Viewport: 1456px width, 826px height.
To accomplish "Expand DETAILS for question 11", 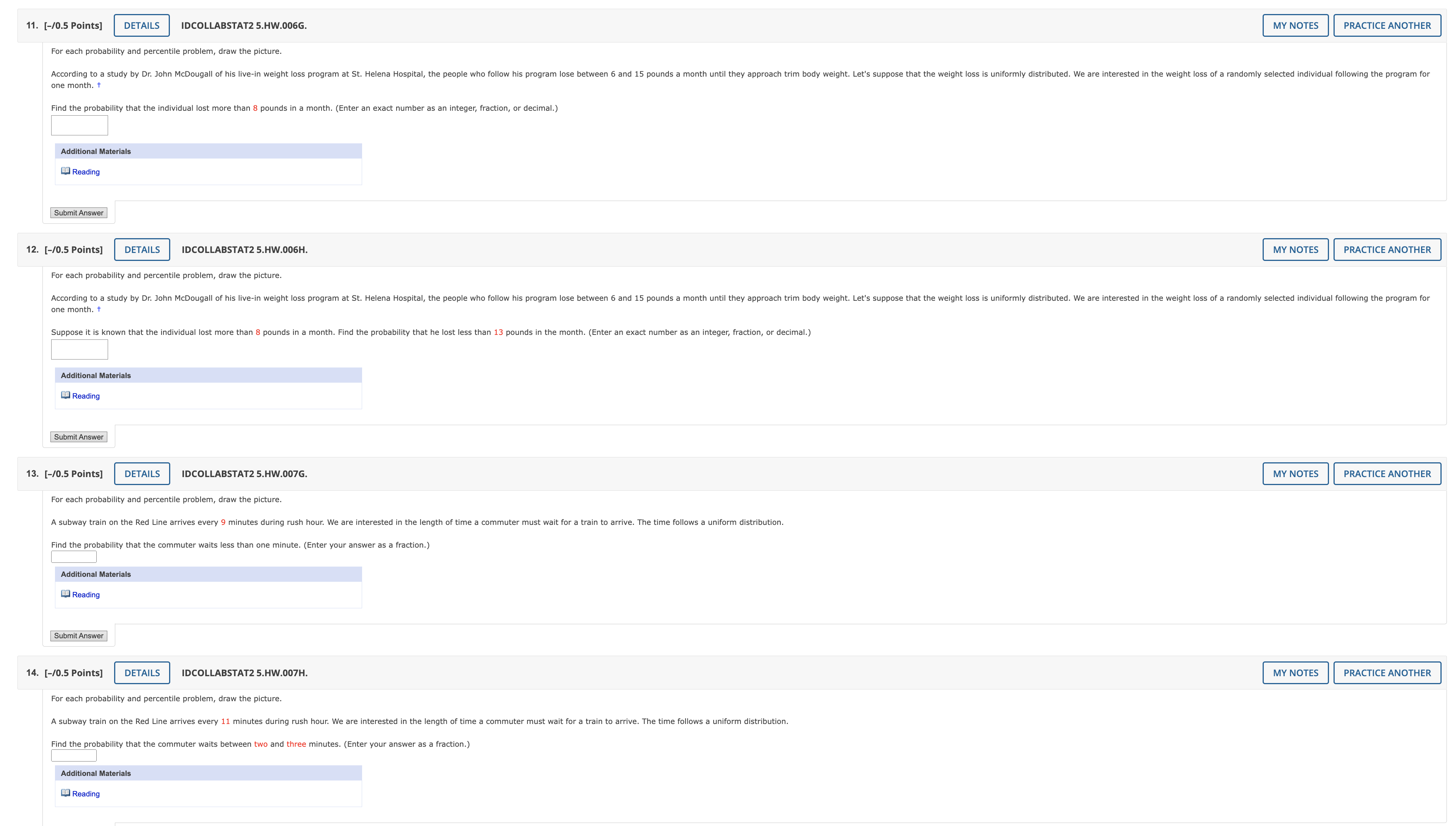I will coord(141,25).
